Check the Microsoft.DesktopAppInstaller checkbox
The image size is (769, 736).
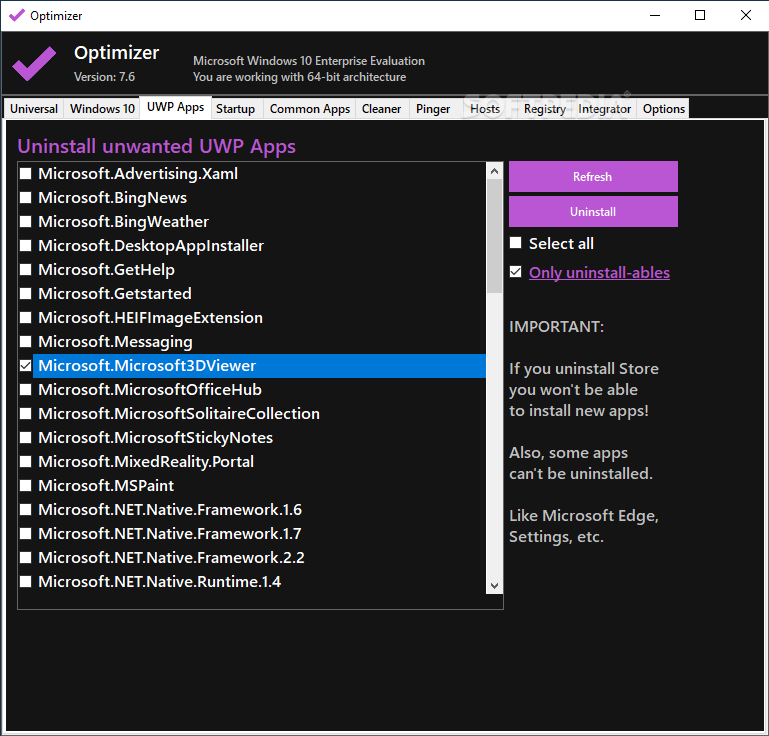(26, 246)
